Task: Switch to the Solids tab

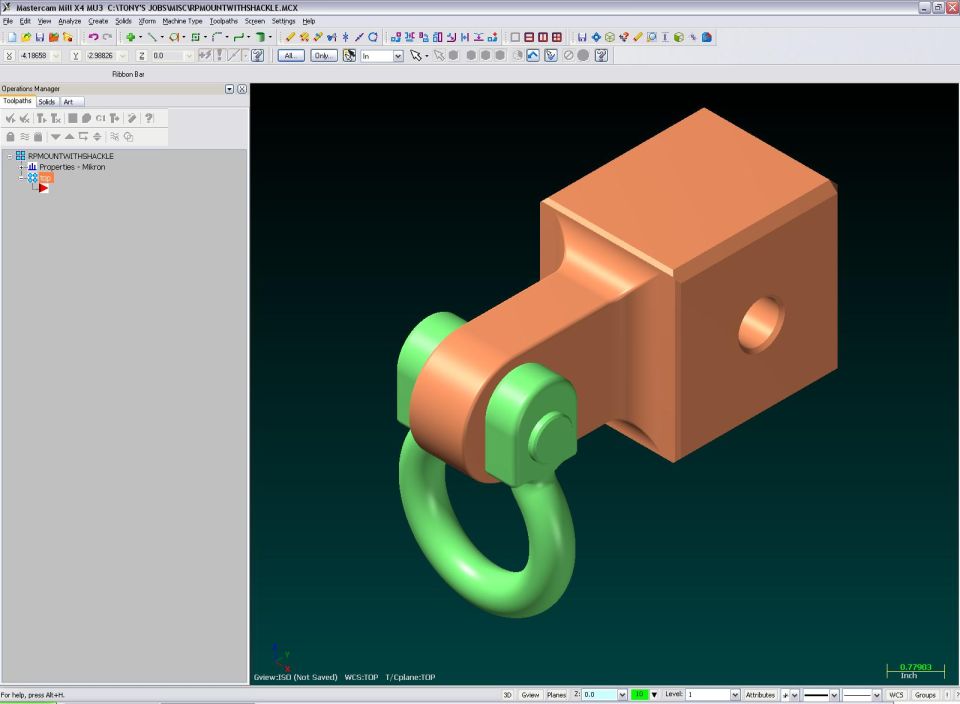Action: (x=47, y=102)
